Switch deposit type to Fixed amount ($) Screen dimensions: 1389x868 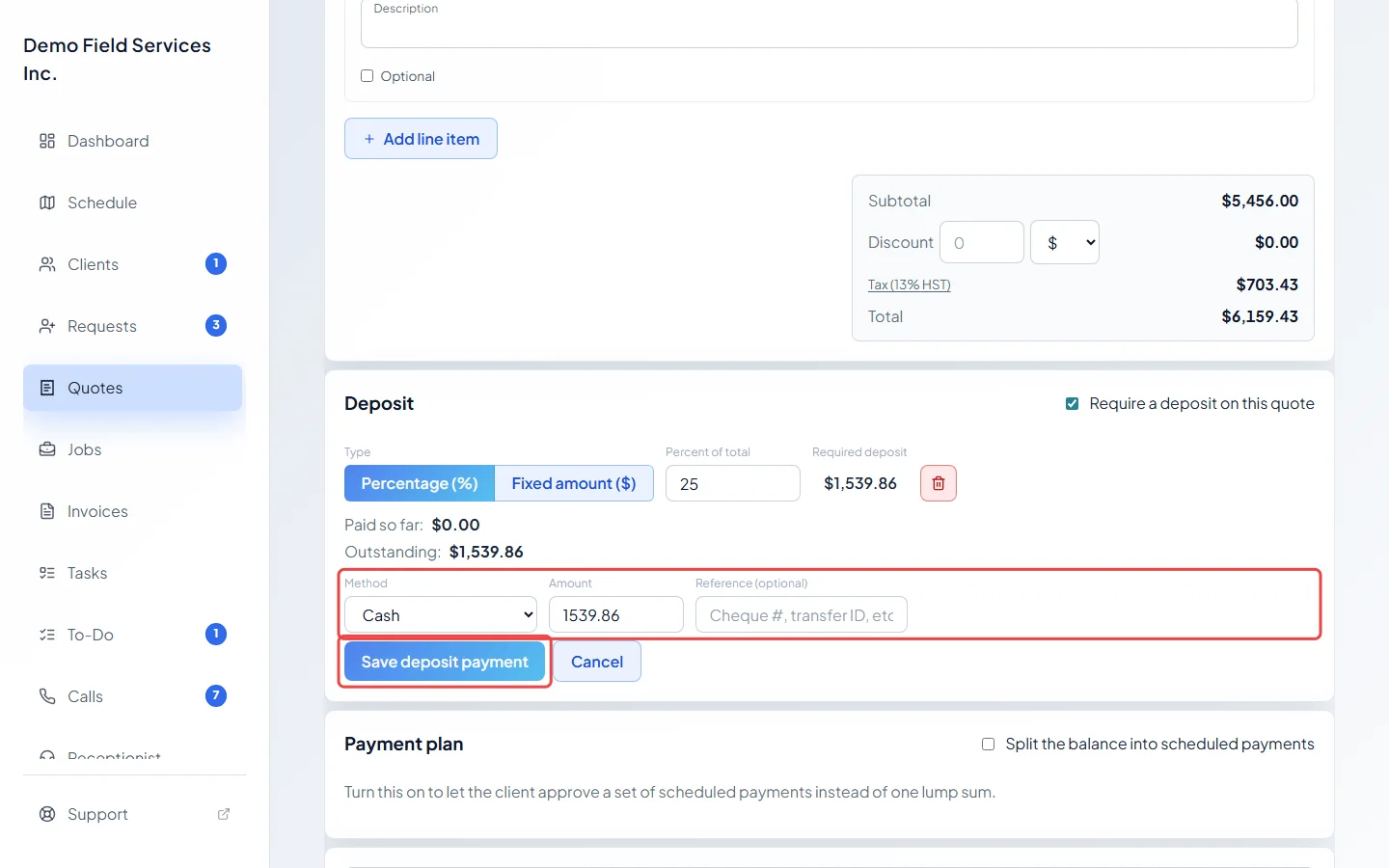pyautogui.click(x=574, y=483)
